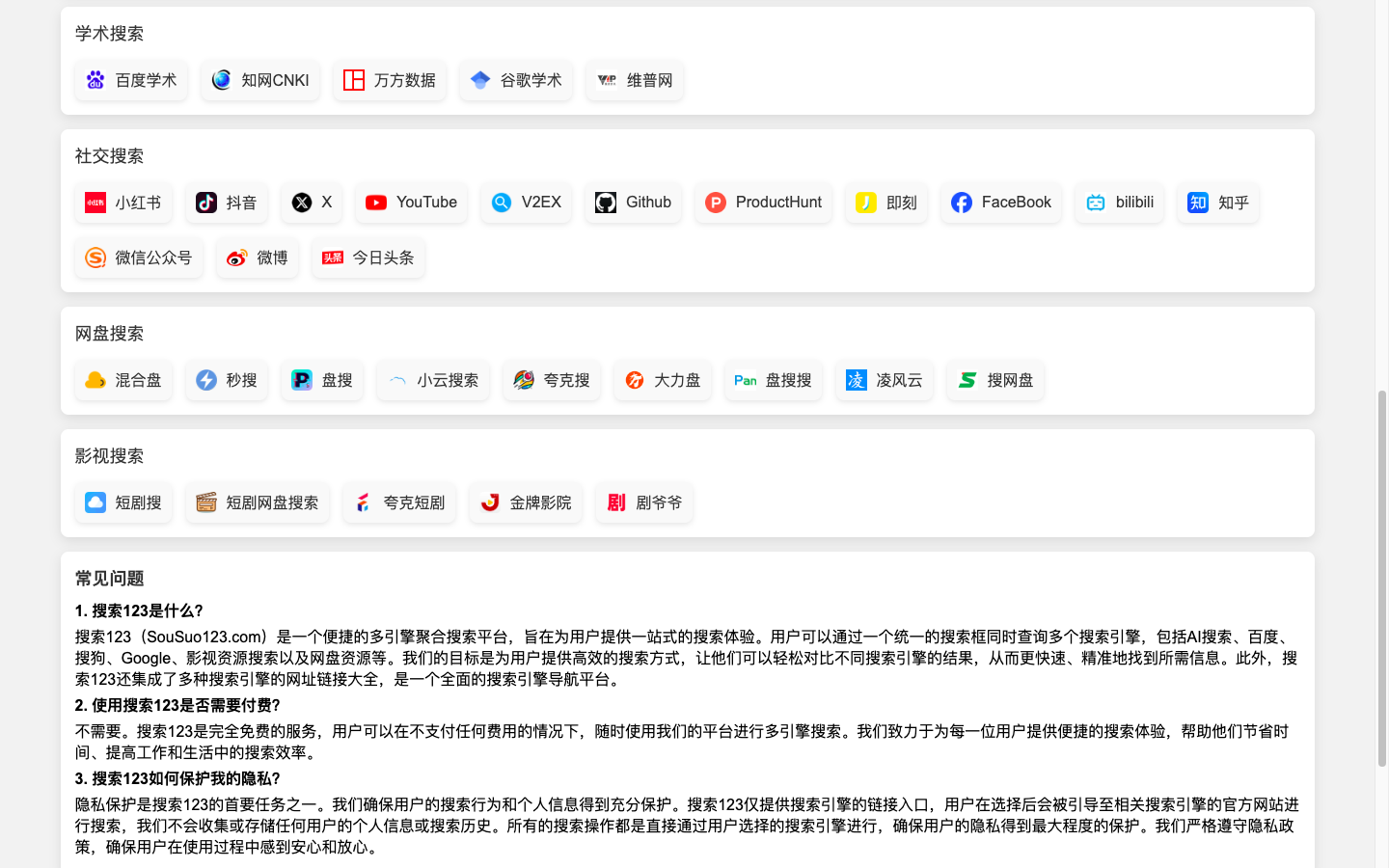The height and width of the screenshot is (868, 1389).
Task: Open the 知网CNKI link
Action: coord(260,80)
